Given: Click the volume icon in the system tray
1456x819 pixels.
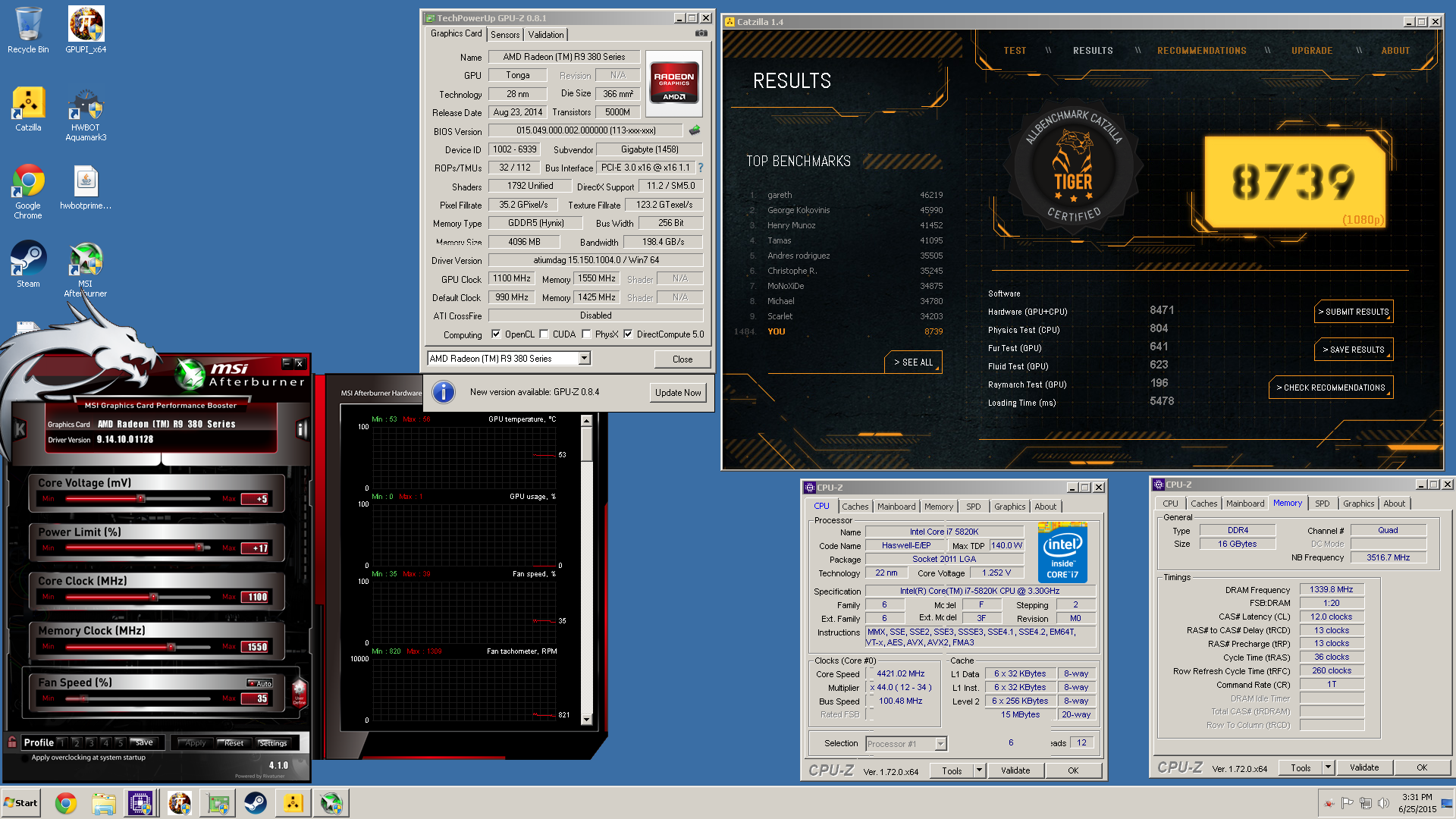Looking at the screenshot, I should click(1383, 803).
